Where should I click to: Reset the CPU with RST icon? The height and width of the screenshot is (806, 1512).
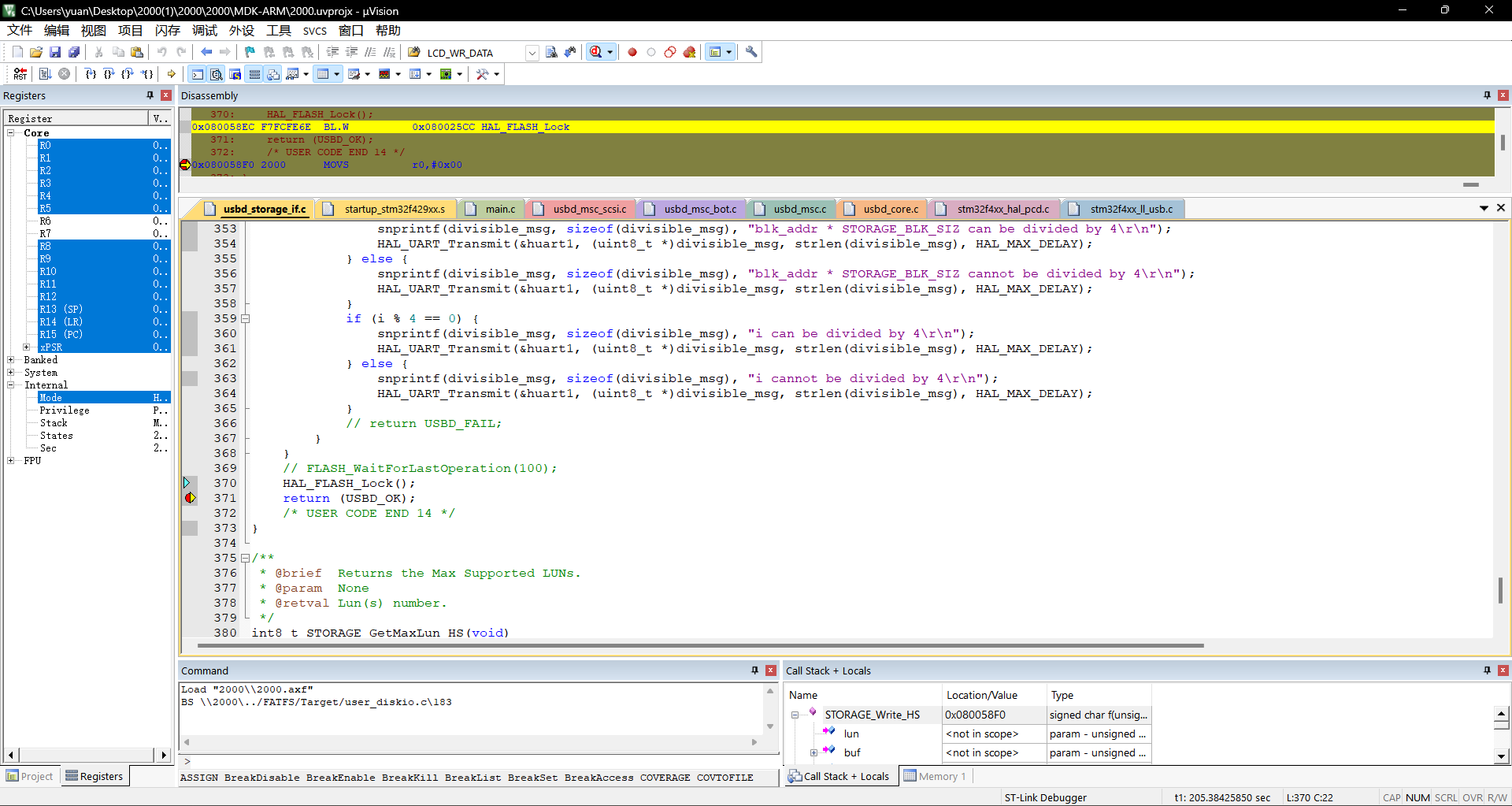pos(20,74)
